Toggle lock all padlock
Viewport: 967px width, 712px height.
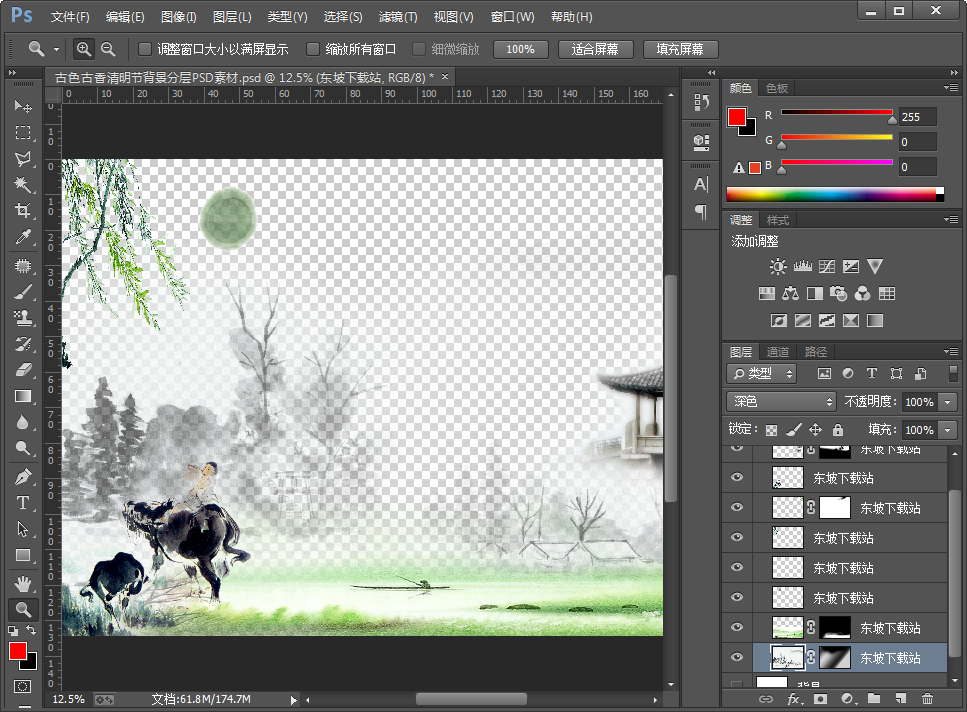point(837,429)
